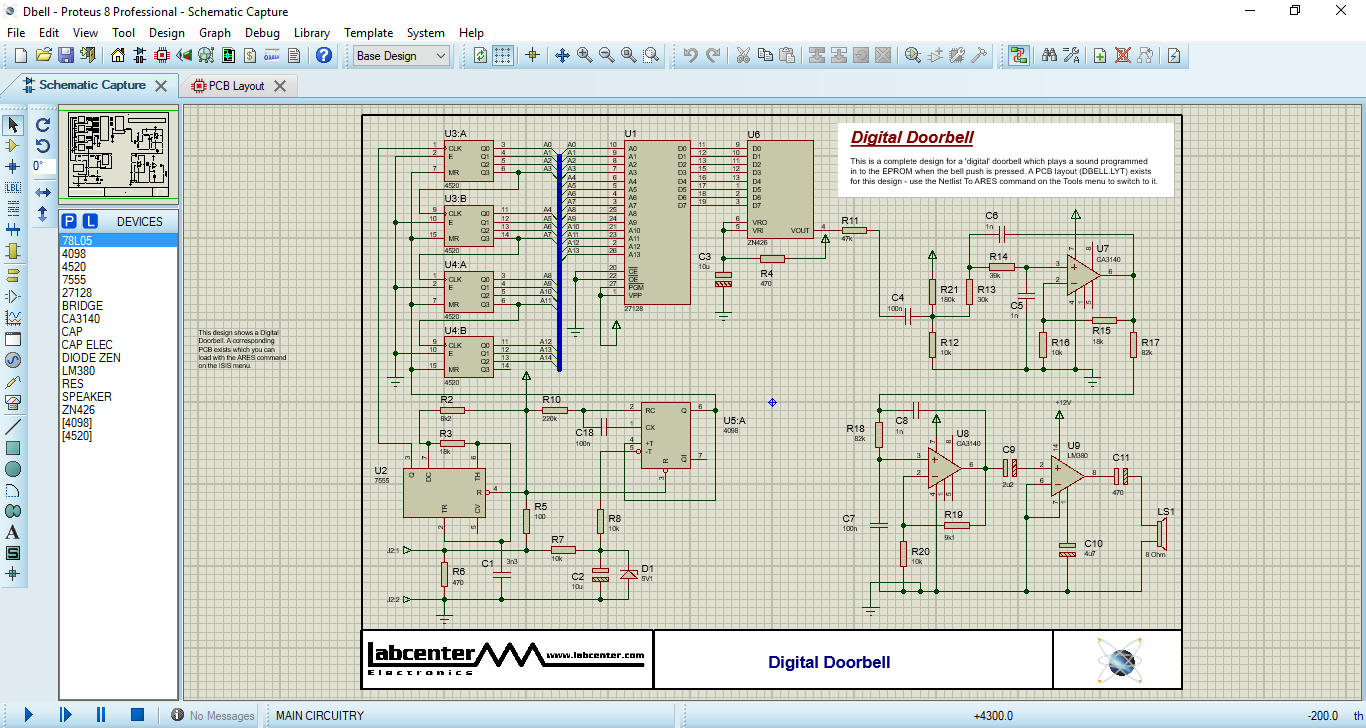Open the Graph menu
Viewport: 1366px width, 728px height.
[215, 32]
